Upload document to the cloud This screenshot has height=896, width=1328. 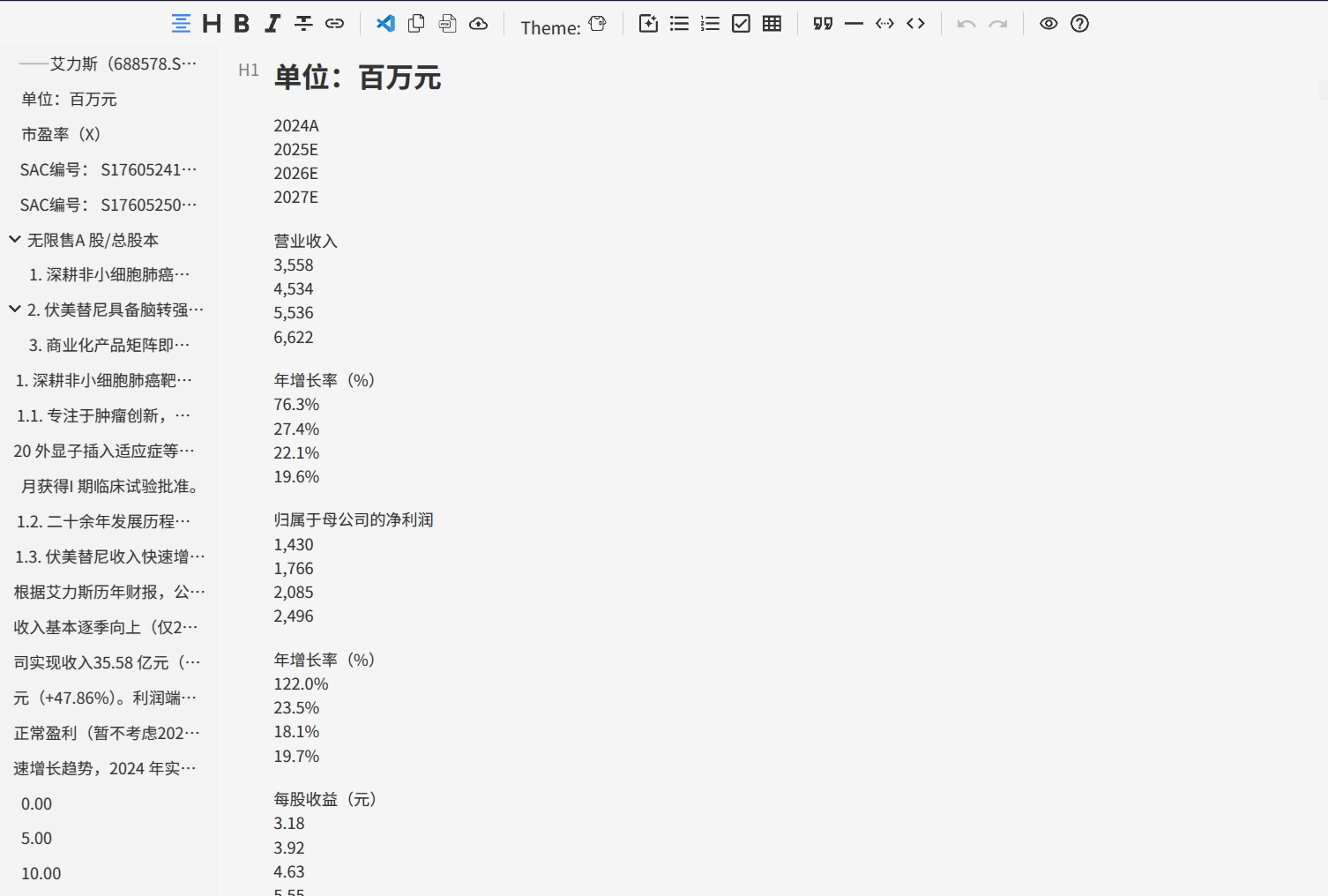tap(479, 24)
